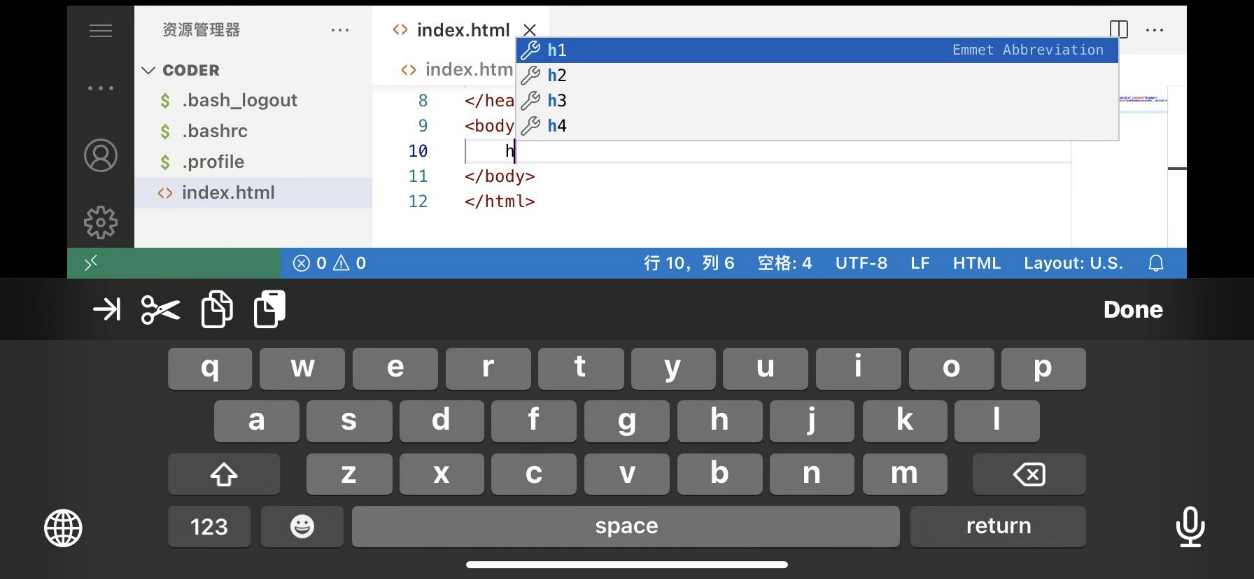The image size is (1254, 579).
Task: Change LF end of line sequence
Action: (x=920, y=263)
